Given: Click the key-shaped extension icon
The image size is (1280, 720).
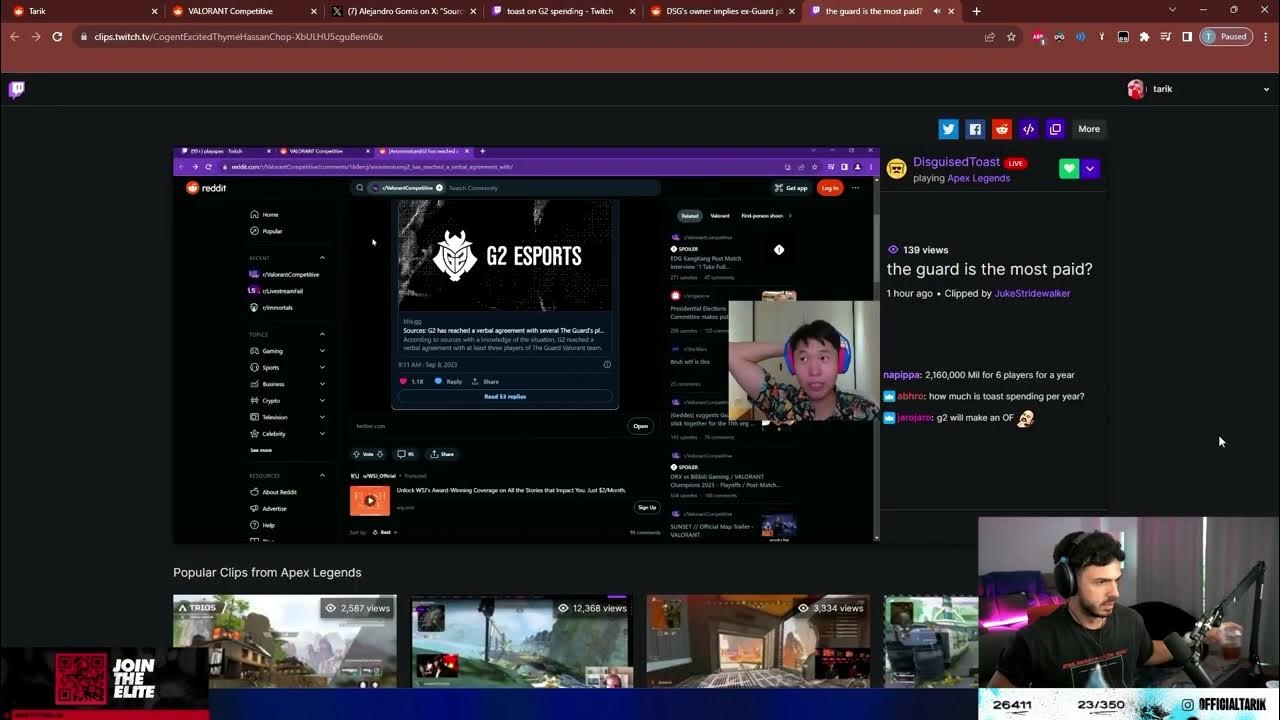Looking at the screenshot, I should 1101,37.
